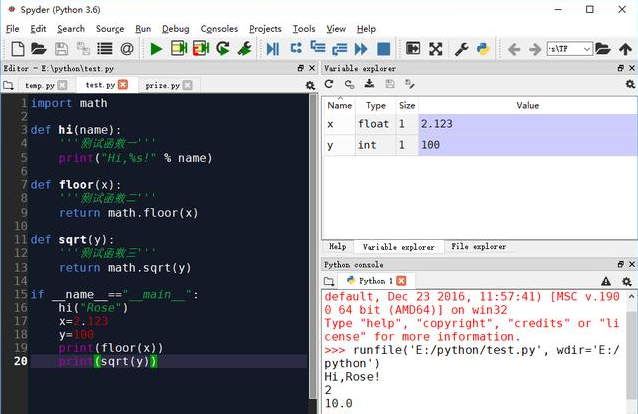Re-run last script icon
This screenshot has width=638, height=414.
point(223,49)
